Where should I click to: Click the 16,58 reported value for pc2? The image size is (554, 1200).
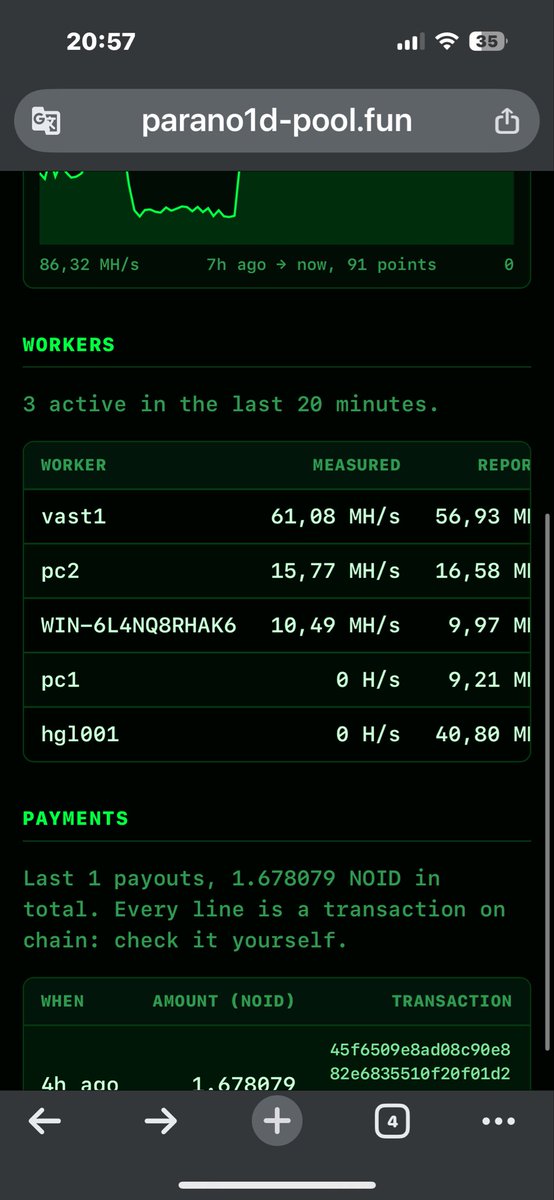click(482, 570)
